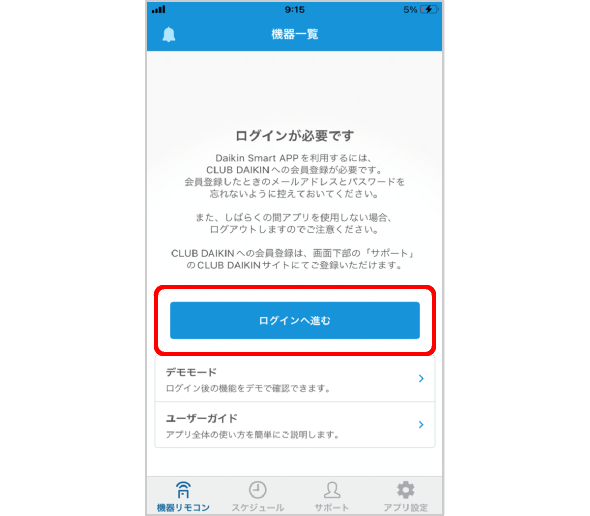Switch to the サポート tab label
590x516 pixels.
coord(331,508)
